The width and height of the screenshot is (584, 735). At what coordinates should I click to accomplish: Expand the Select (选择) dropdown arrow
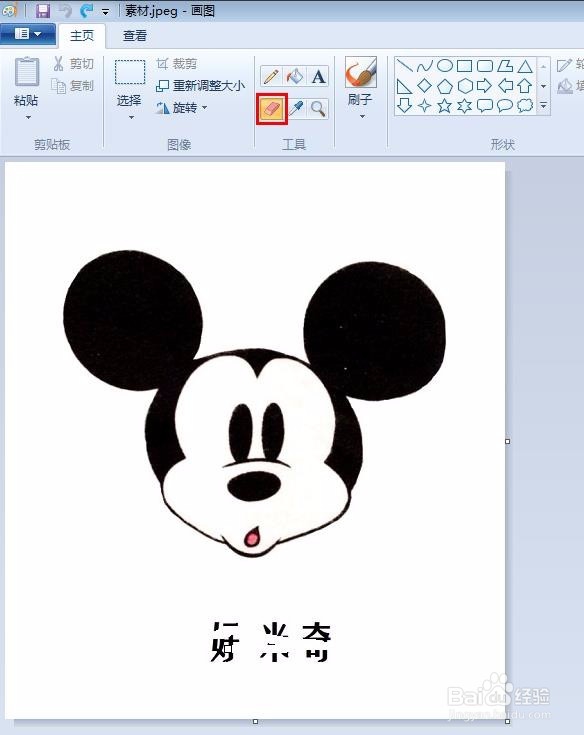tap(131, 117)
